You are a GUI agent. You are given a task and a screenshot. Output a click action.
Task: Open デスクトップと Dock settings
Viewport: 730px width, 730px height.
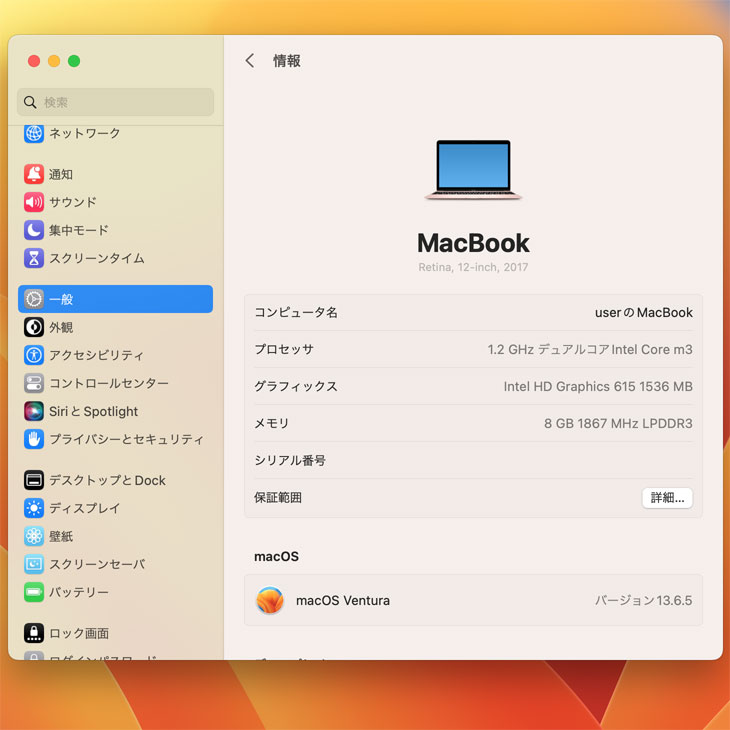[x=107, y=480]
